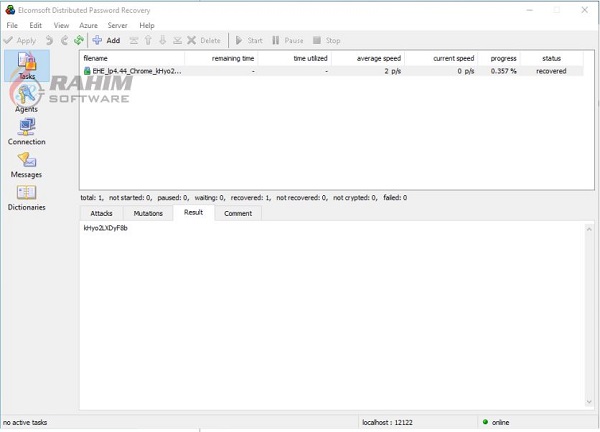This screenshot has height=432, width=600.
Task: Click the undo arrow icon
Action: click(49, 40)
